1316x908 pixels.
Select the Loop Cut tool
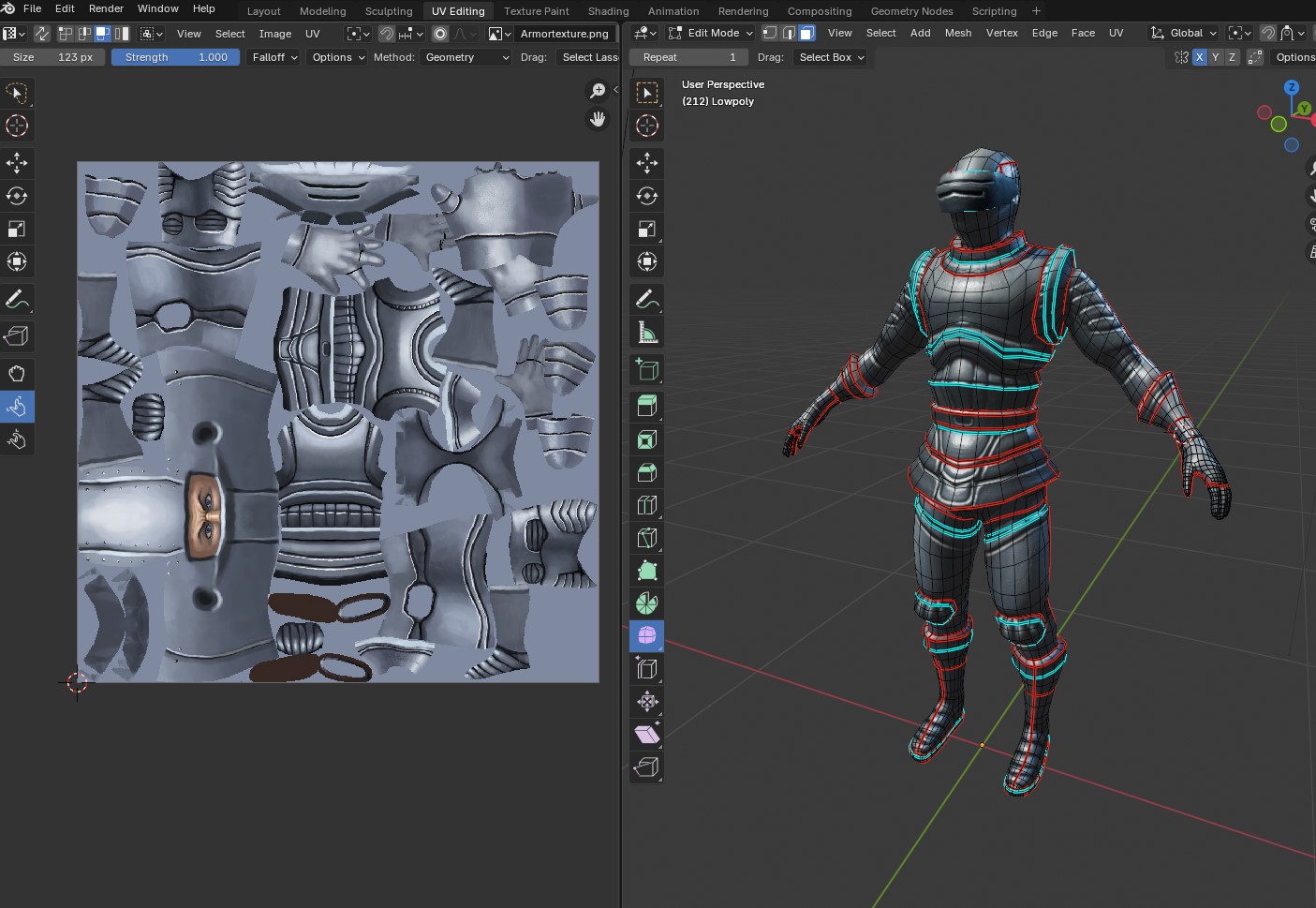click(646, 505)
